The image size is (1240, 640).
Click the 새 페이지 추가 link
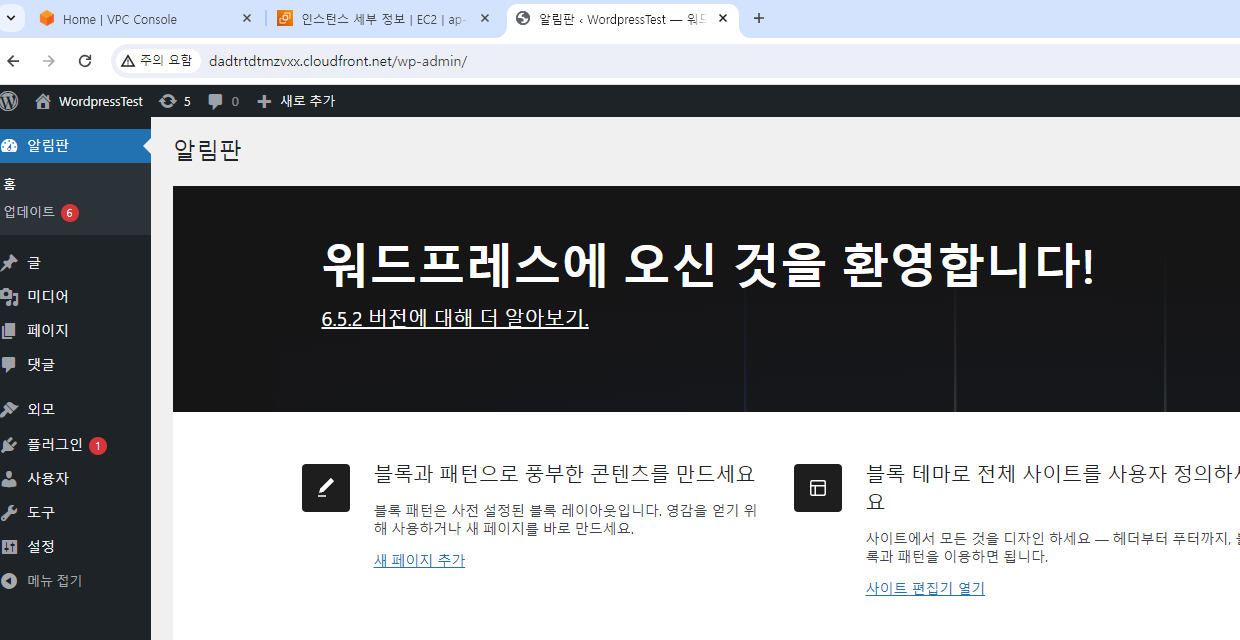click(419, 560)
